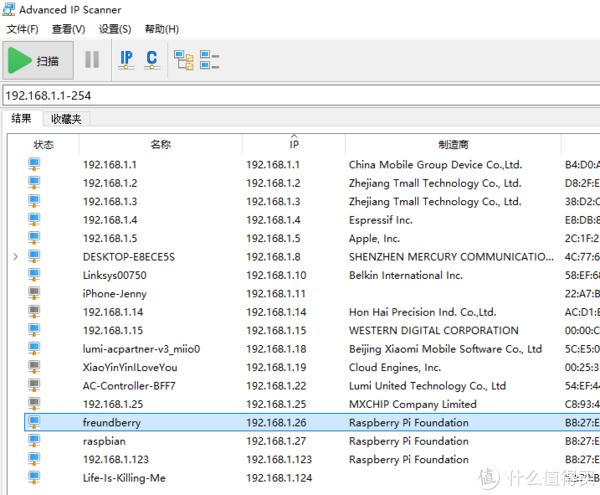Select the name DESKTOP-E8ECE5S

pyautogui.click(x=129, y=257)
